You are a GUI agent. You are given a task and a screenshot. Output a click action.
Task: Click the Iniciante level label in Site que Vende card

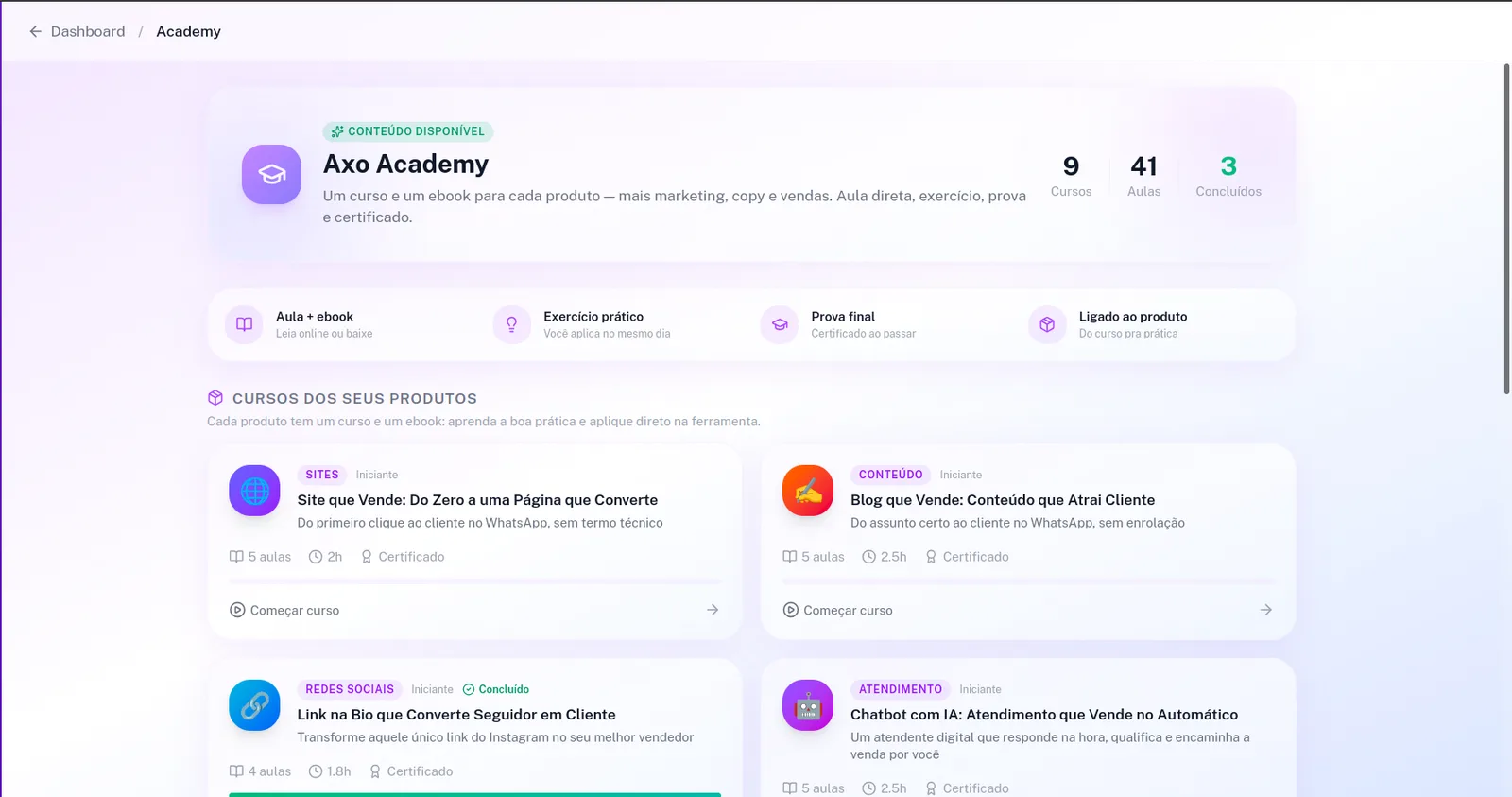pos(377,475)
